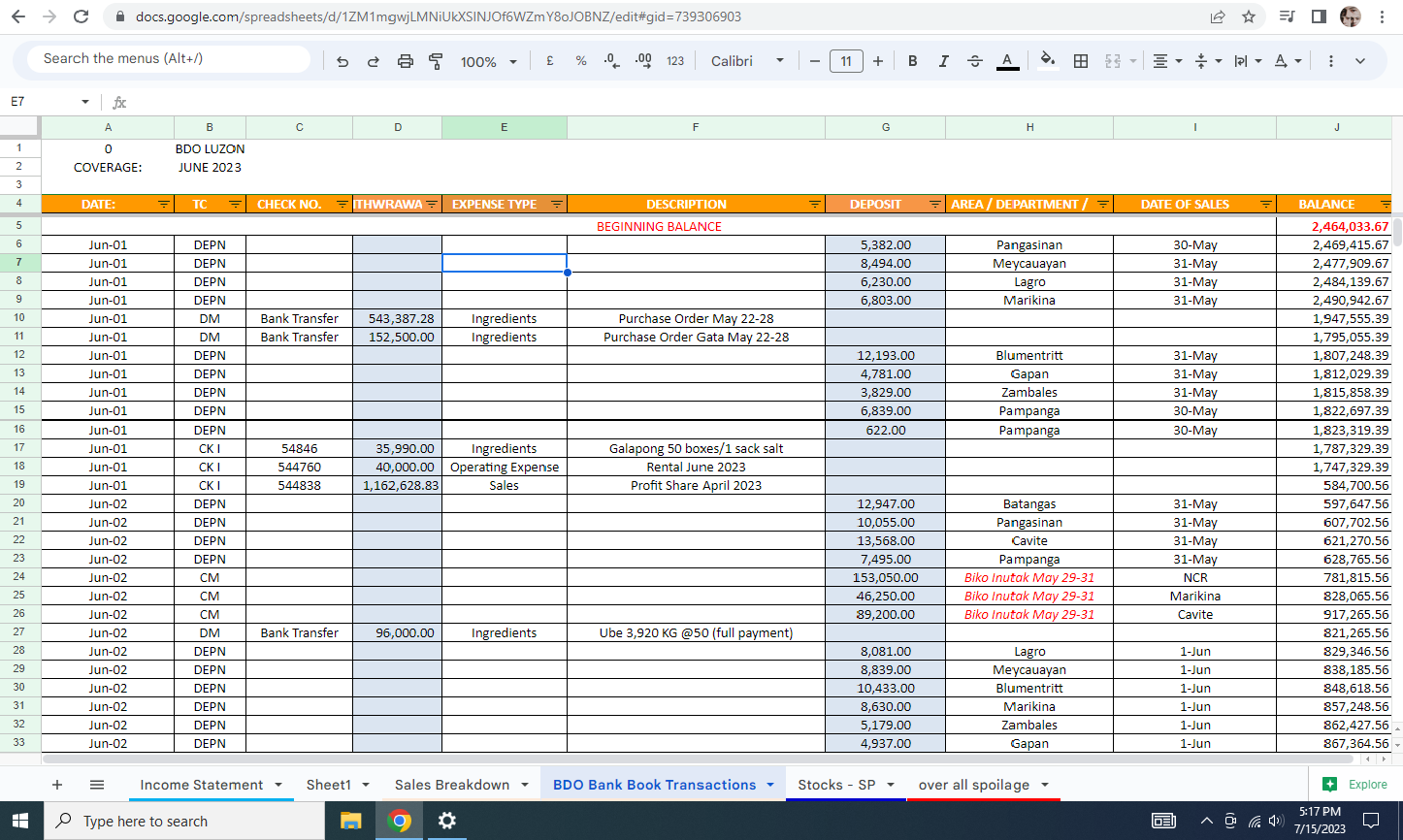The image size is (1403, 840).
Task: Open the text color picker
Action: [x=1007, y=61]
